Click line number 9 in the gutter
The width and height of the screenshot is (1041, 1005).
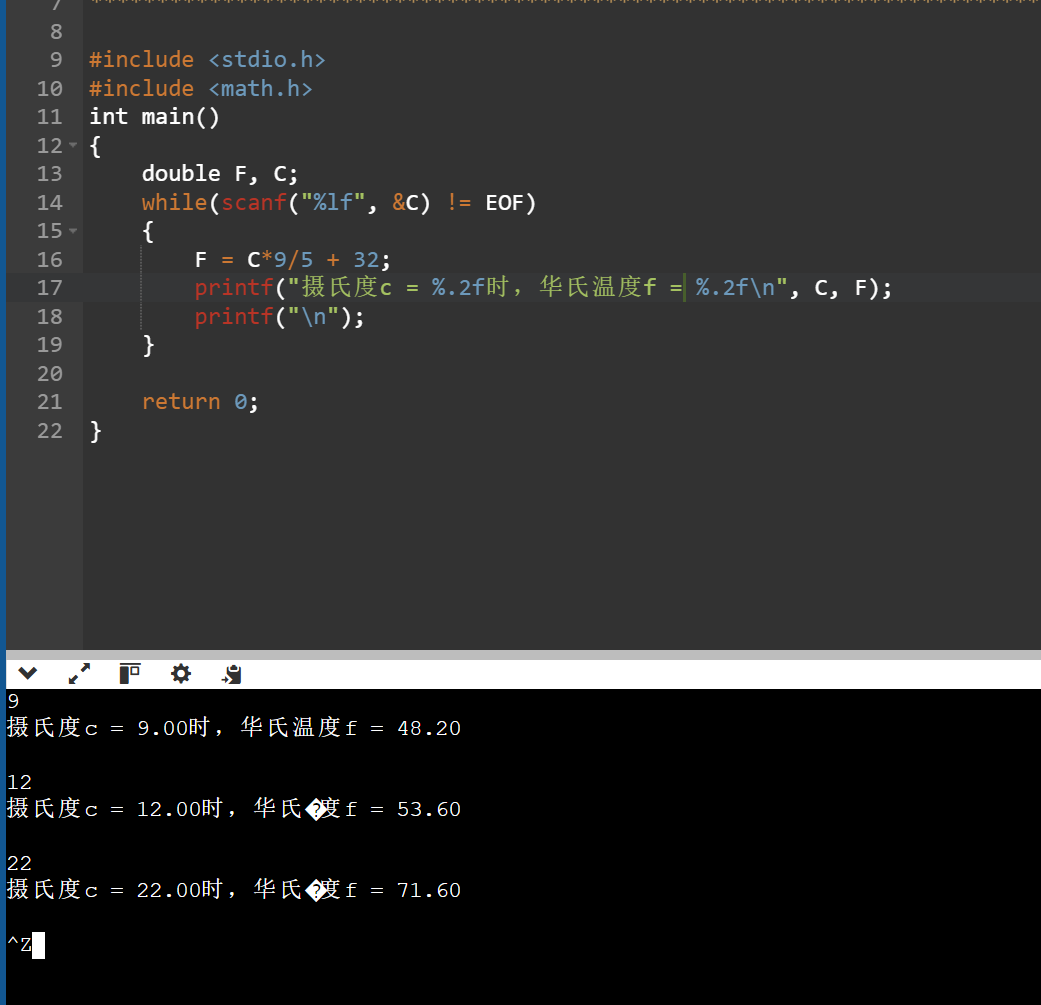tap(56, 60)
